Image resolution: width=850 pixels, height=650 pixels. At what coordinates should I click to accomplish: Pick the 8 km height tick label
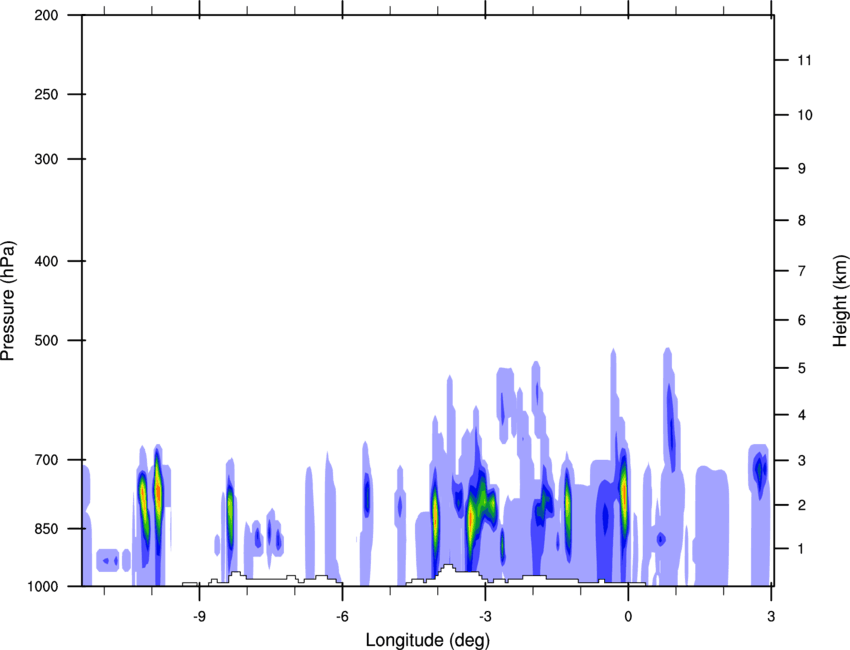click(x=802, y=220)
